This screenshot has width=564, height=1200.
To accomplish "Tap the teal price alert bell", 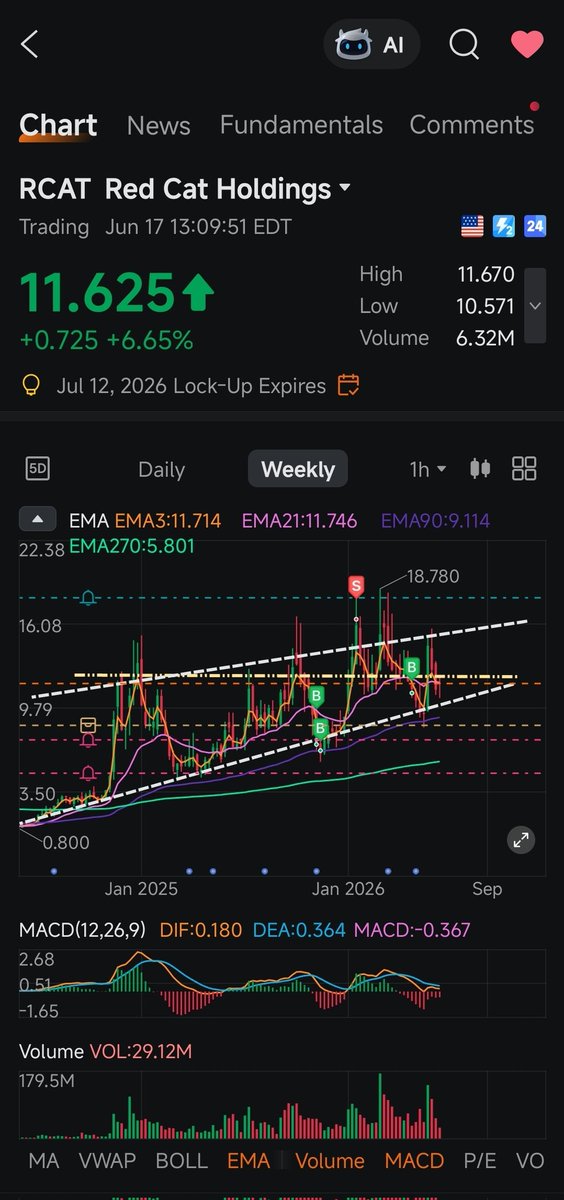I will [89, 598].
